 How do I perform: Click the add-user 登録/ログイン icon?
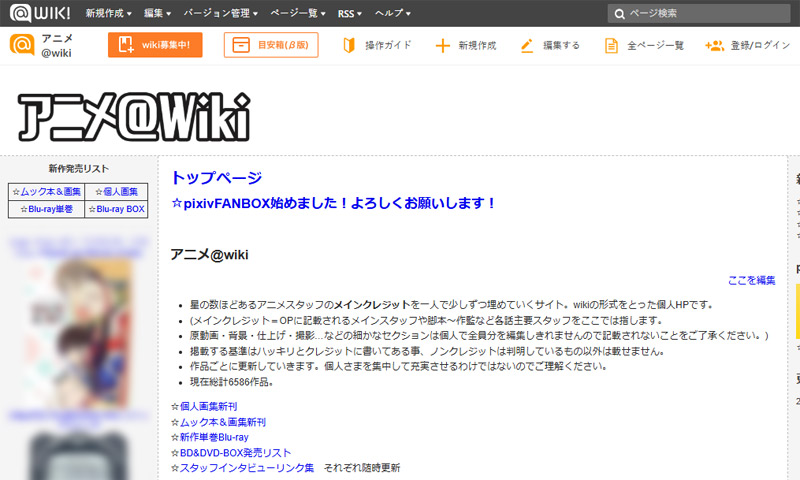pos(714,45)
